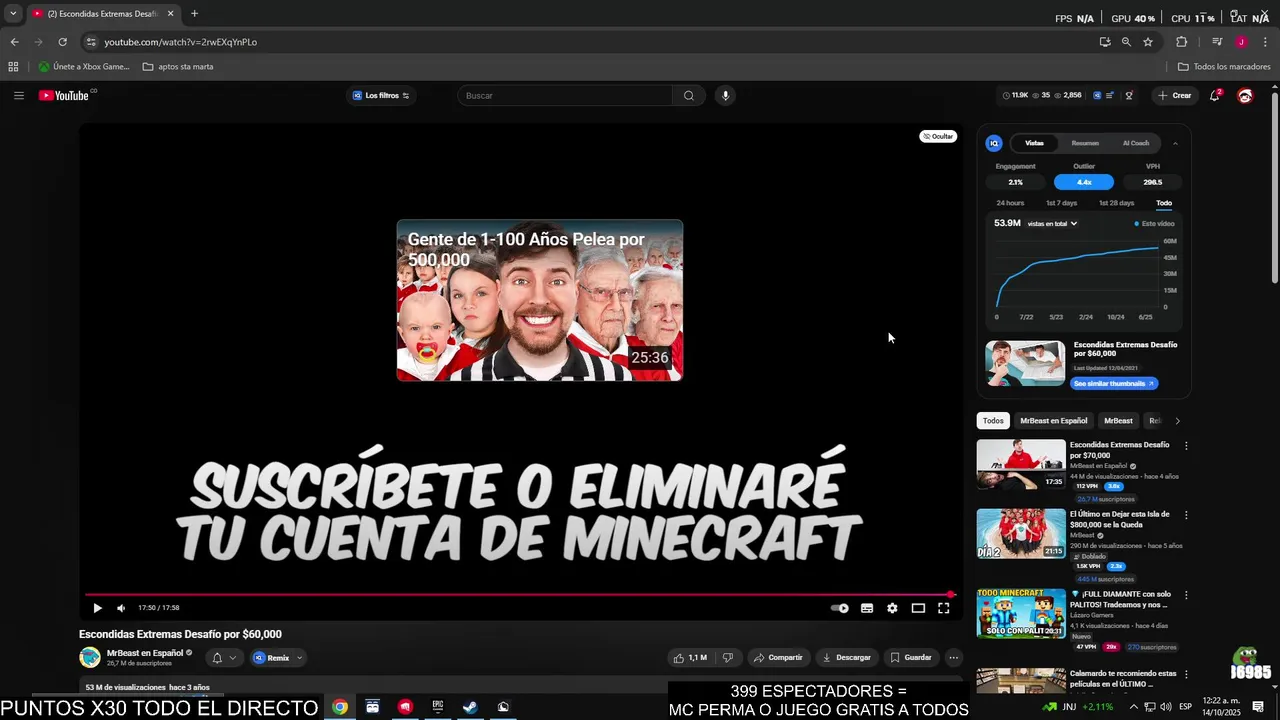Image resolution: width=1280 pixels, height=720 pixels.
Task: Dislike the video
Action: pos(727,658)
